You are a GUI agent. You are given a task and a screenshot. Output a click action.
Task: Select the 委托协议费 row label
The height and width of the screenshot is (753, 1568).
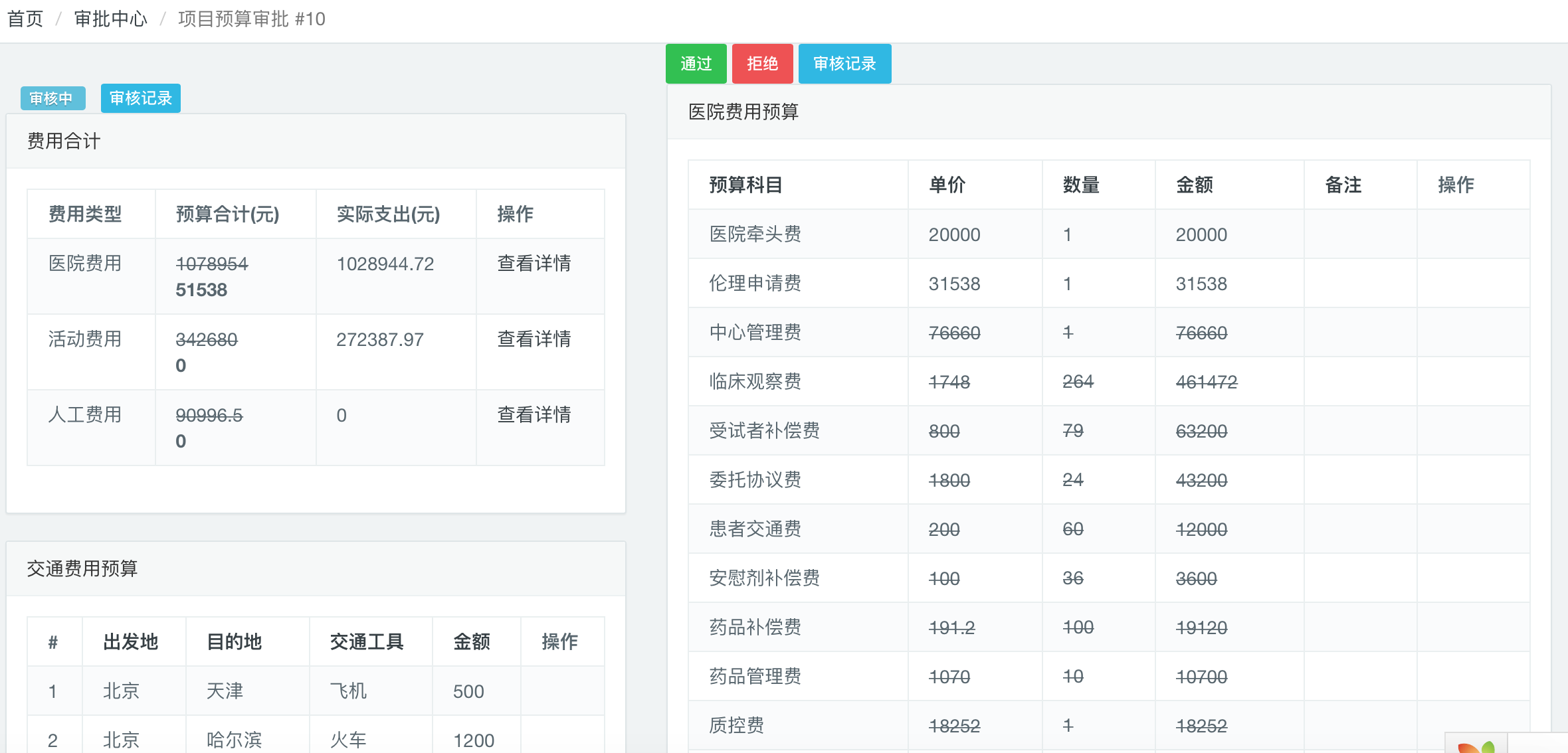(755, 480)
